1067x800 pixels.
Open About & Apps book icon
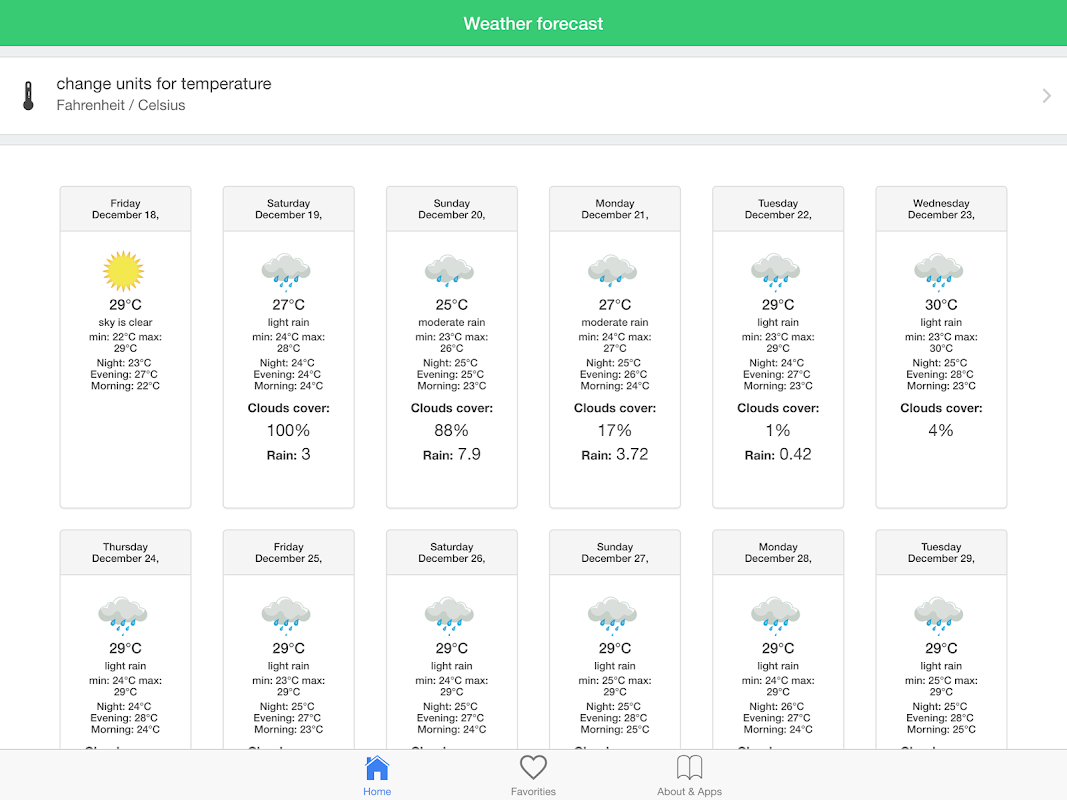[x=689, y=767]
